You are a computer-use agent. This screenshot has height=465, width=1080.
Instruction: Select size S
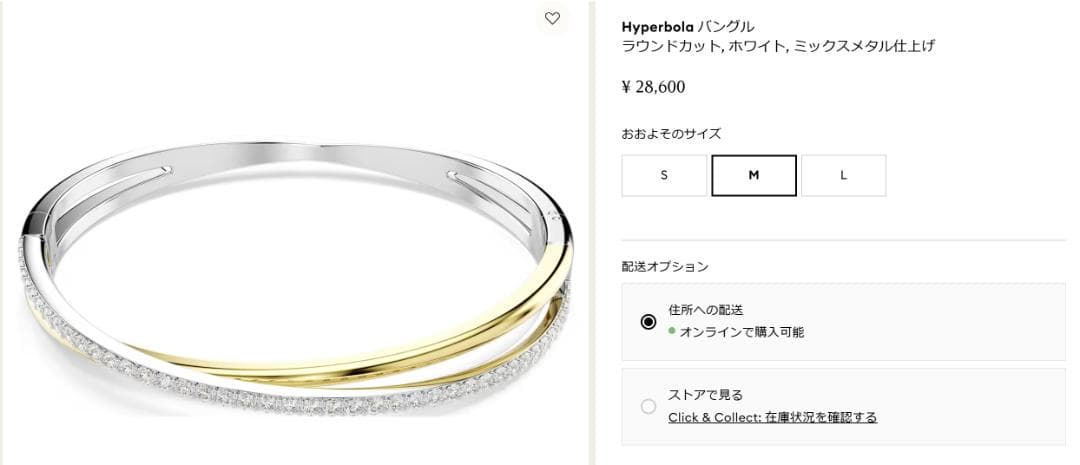(x=664, y=176)
